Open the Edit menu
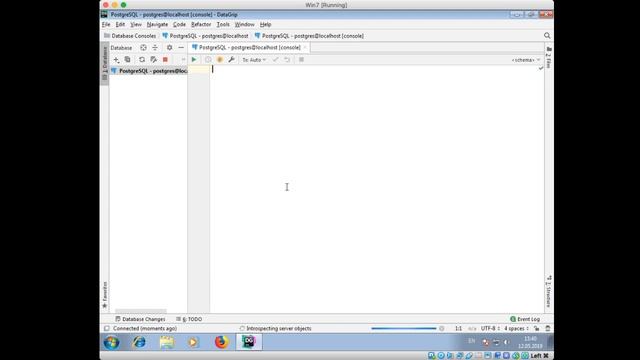Viewport: 640px width, 360px height. (x=120, y=24)
